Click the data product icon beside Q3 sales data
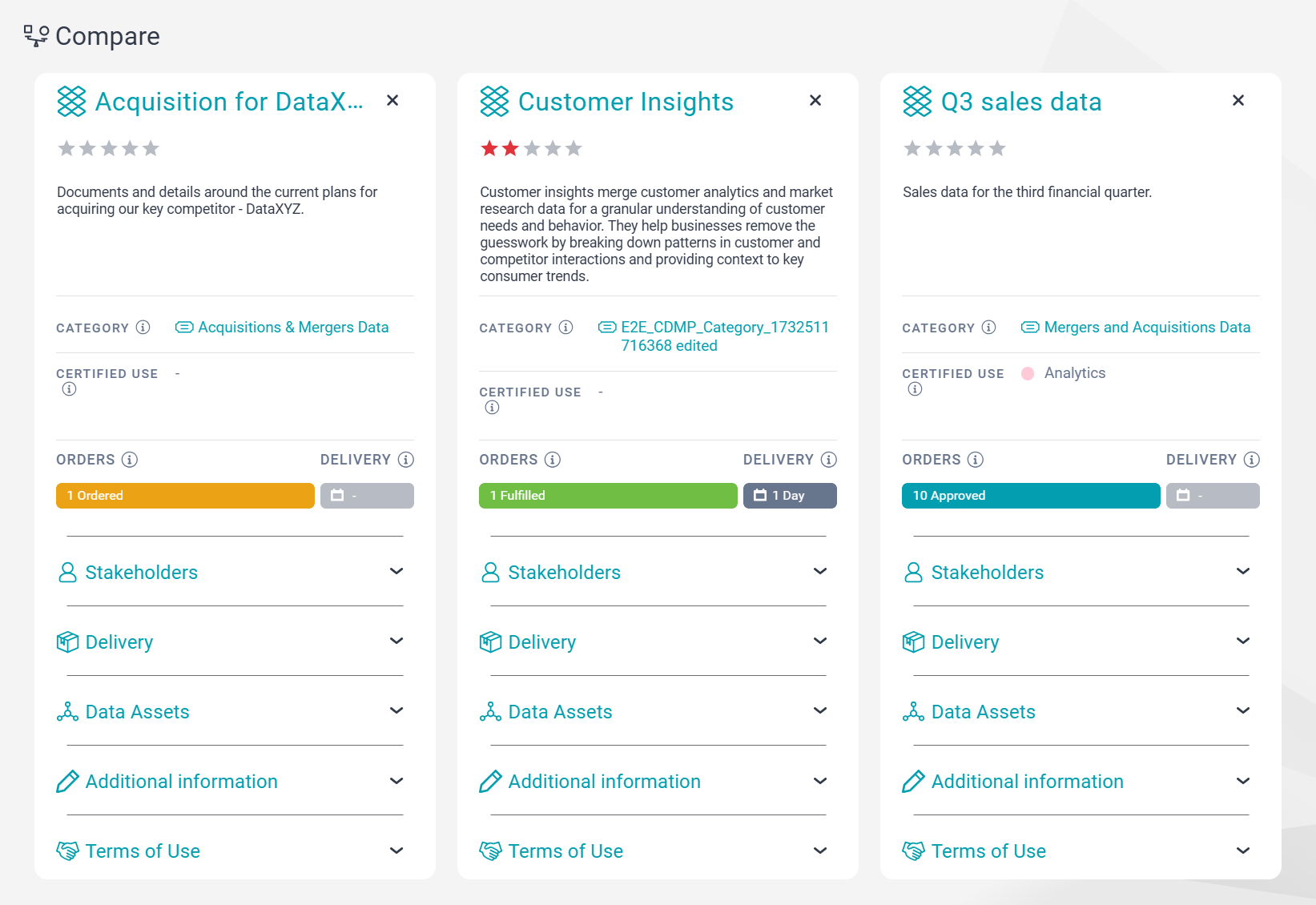The image size is (1316, 905). 917,102
